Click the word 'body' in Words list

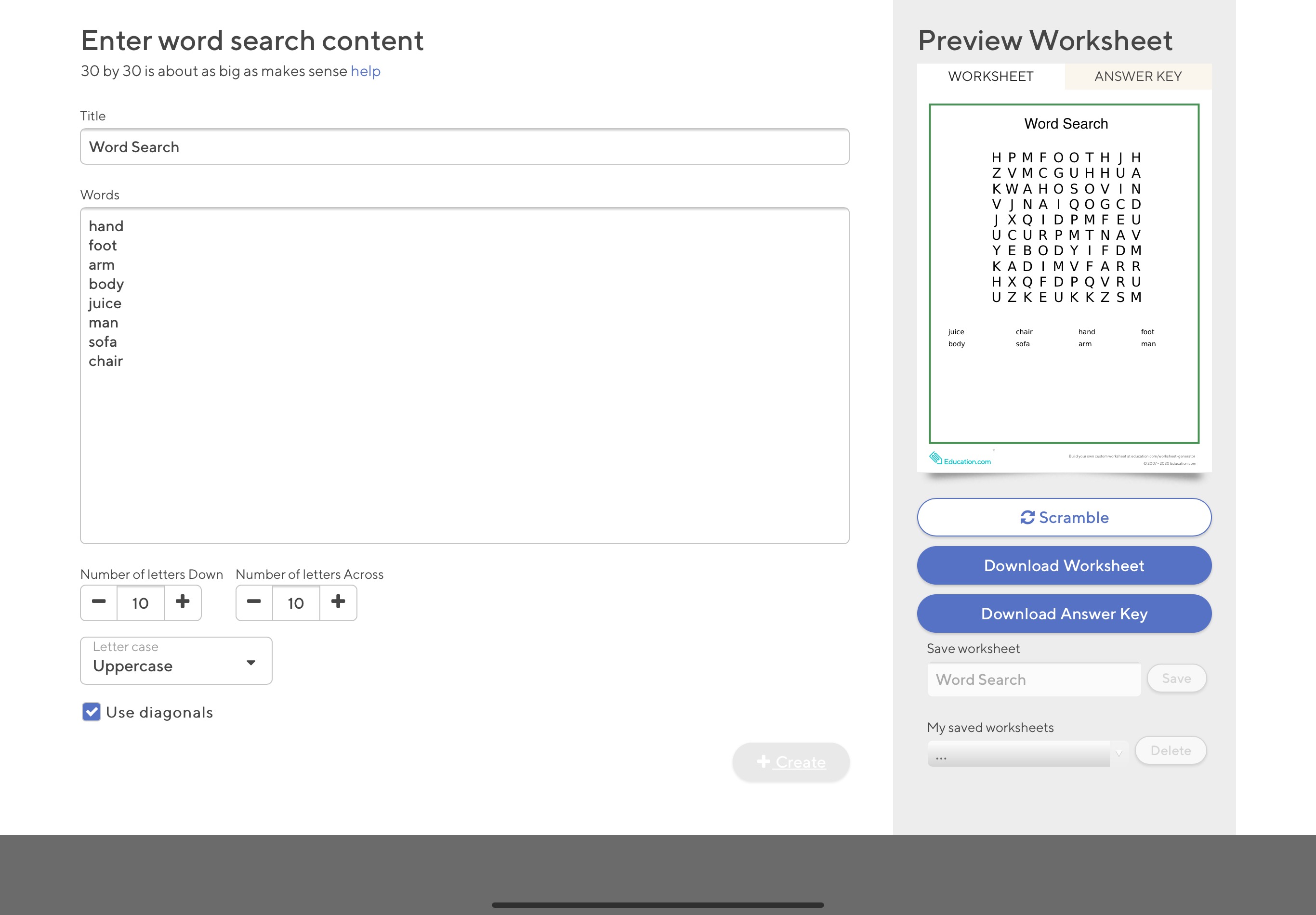[106, 284]
